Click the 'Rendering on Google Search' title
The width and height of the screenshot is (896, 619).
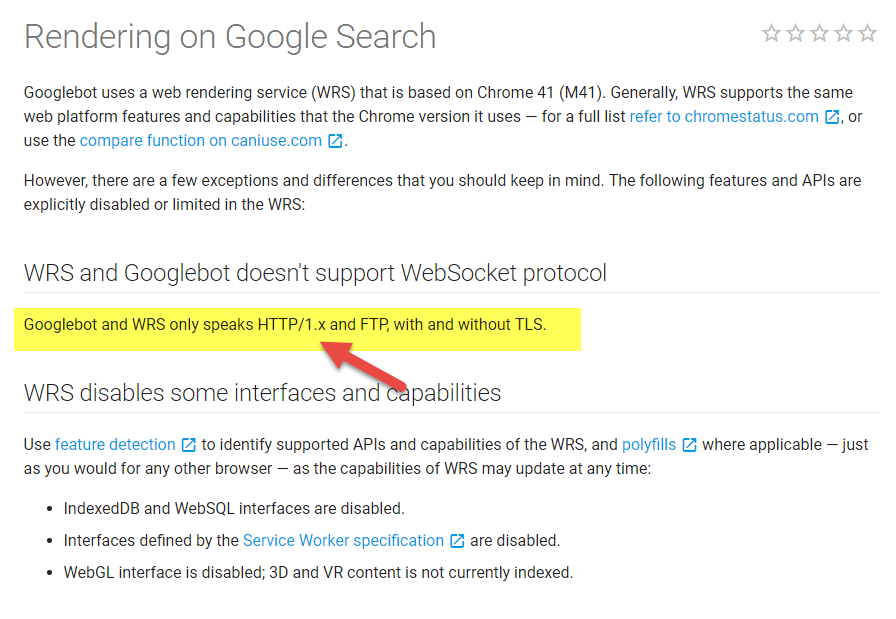230,37
